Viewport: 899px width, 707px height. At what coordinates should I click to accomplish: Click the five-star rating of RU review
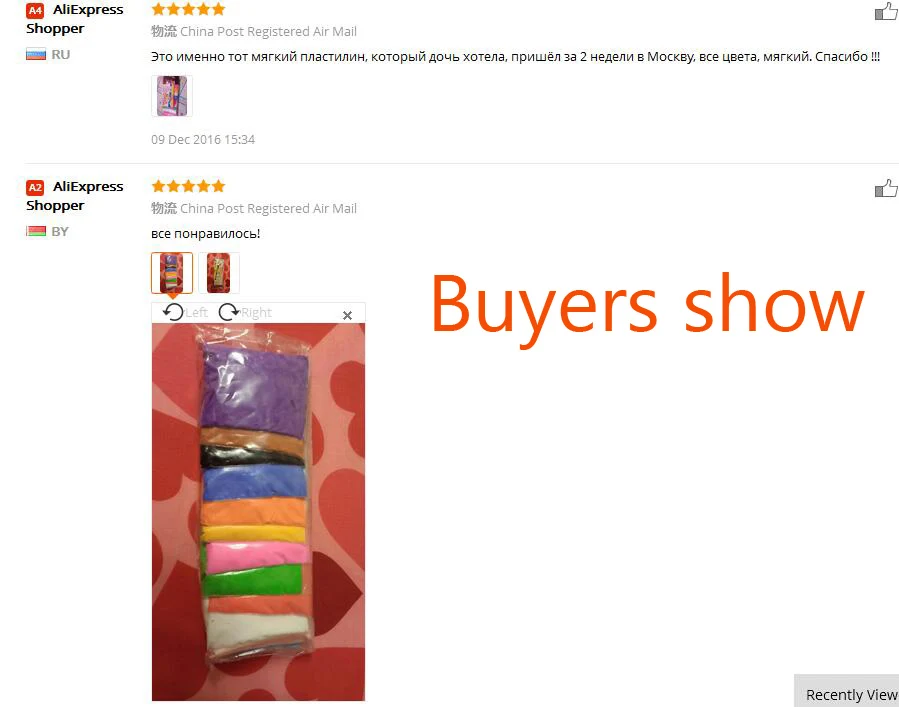pos(188,9)
